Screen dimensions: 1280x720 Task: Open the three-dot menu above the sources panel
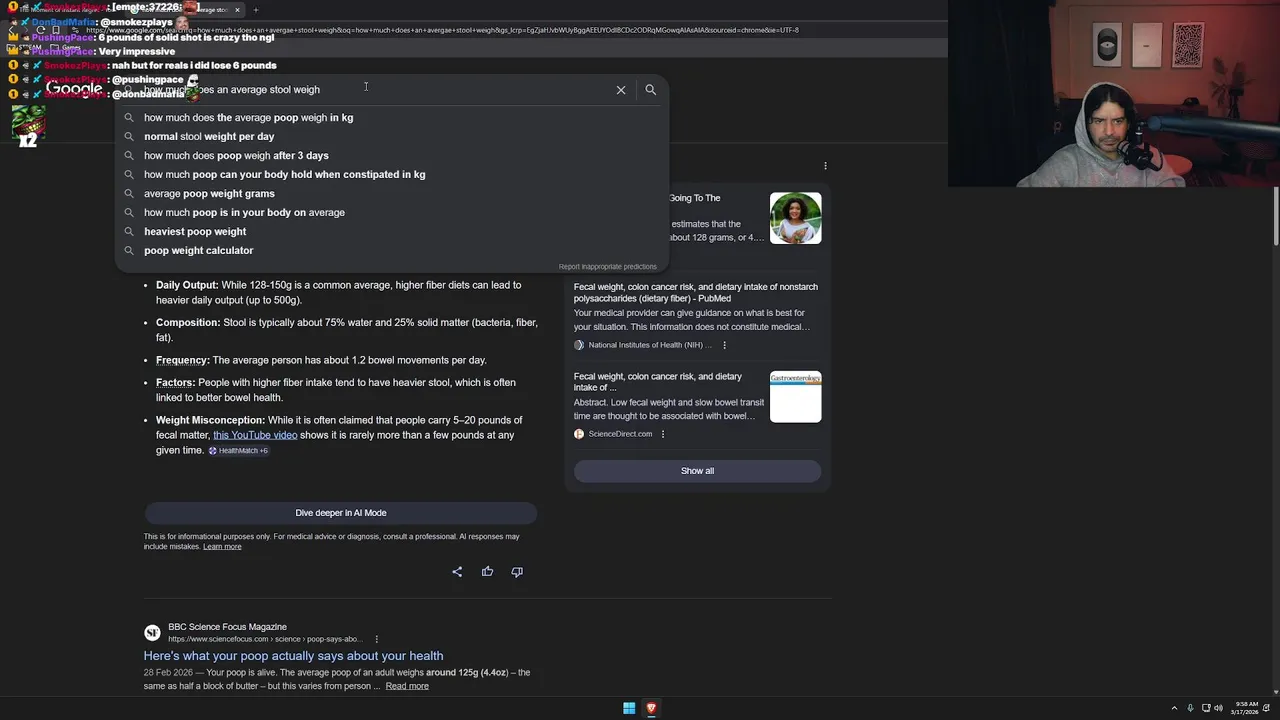(825, 166)
